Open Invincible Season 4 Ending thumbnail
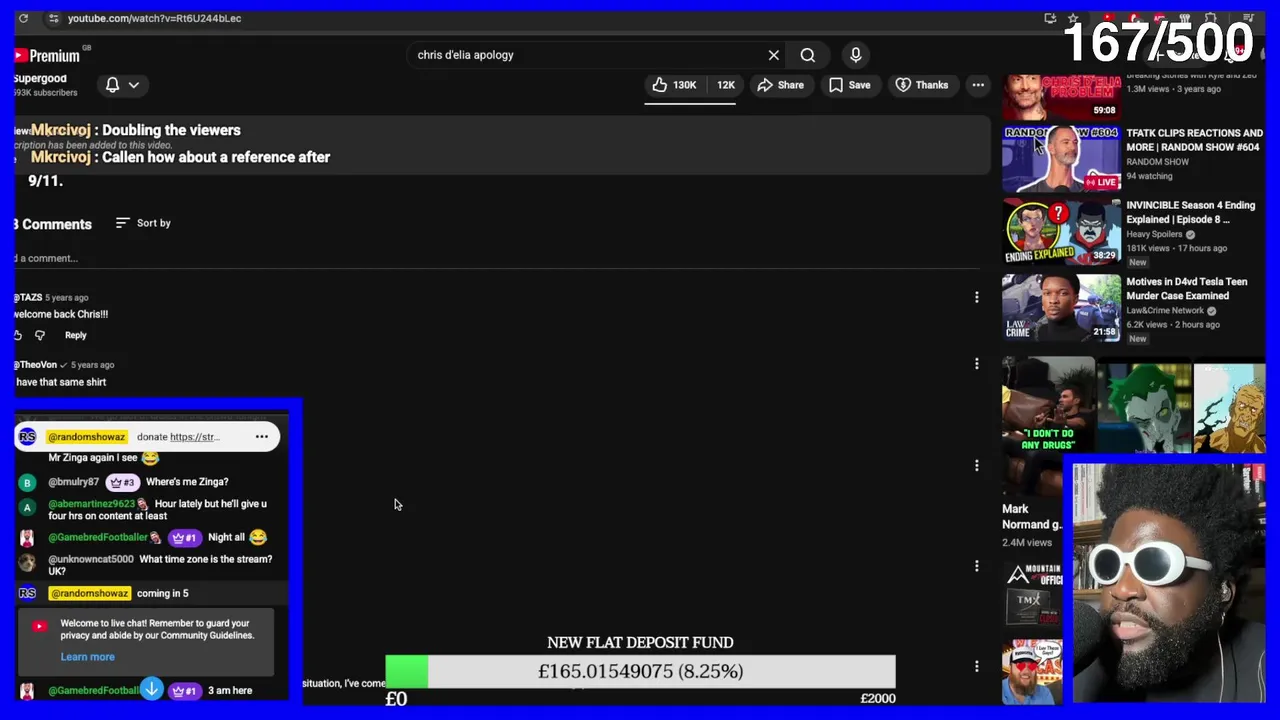Image resolution: width=1280 pixels, height=720 pixels. pyautogui.click(x=1061, y=232)
